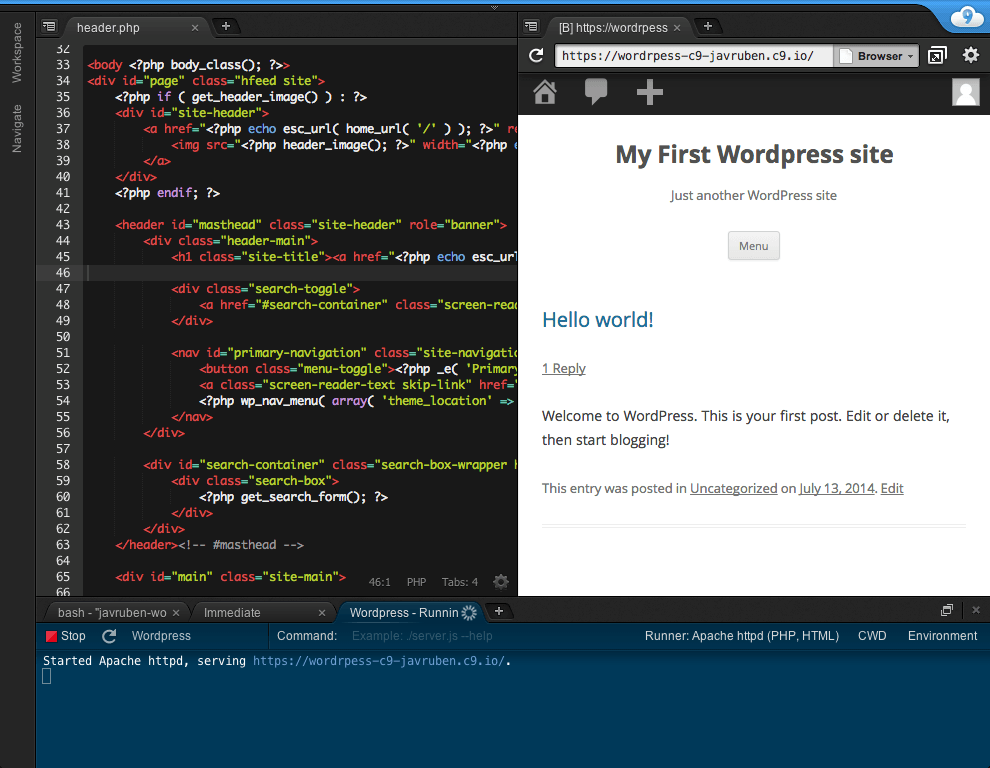Open the user avatar in the admin bar

tap(965, 92)
